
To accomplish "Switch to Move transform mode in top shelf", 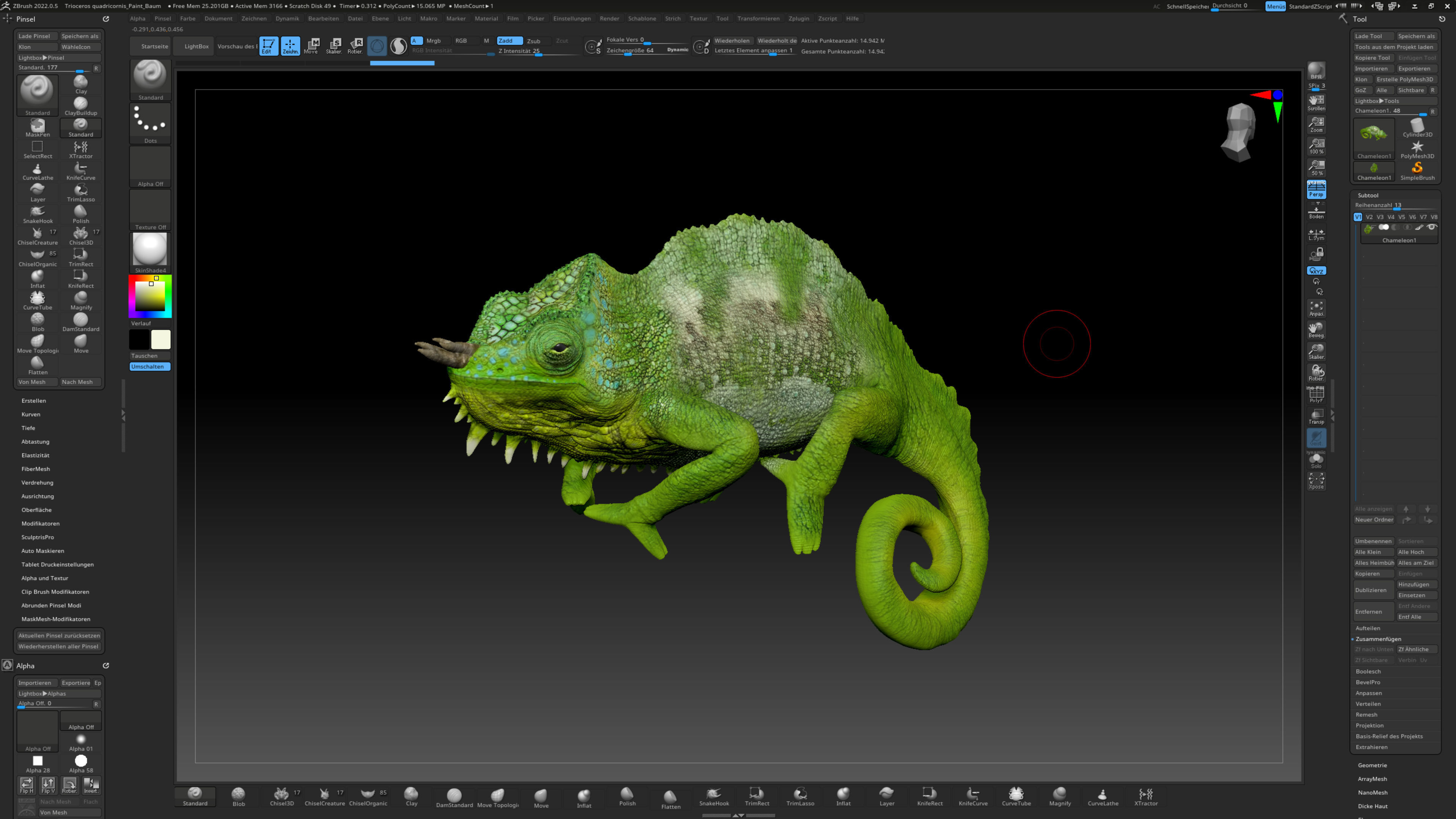I will [311, 46].
